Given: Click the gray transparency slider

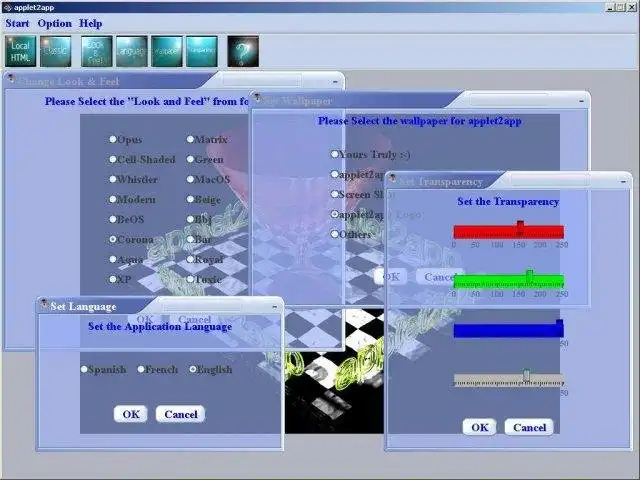Looking at the screenshot, I should click(x=509, y=379).
